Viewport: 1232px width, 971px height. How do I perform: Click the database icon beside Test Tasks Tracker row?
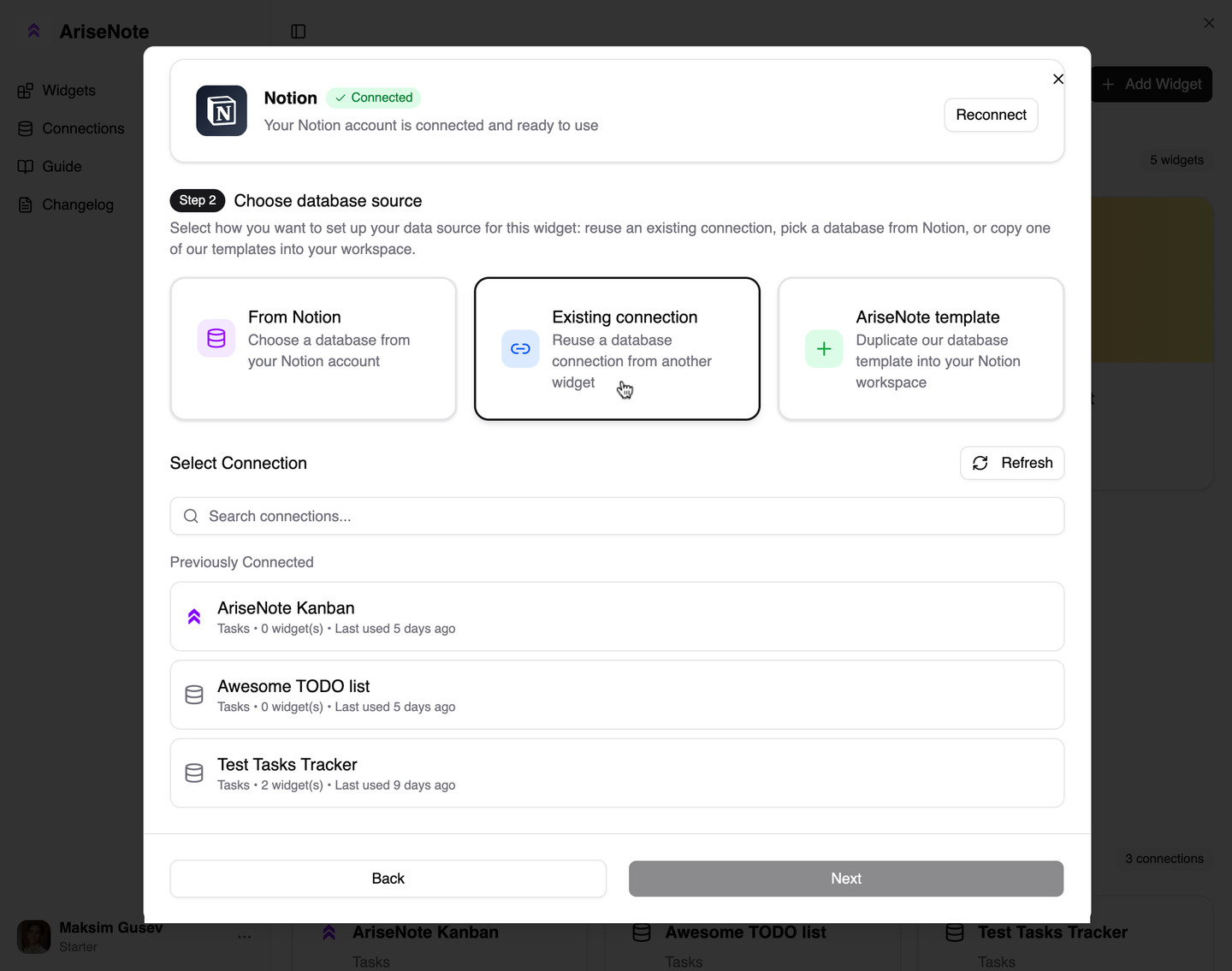pyautogui.click(x=194, y=773)
